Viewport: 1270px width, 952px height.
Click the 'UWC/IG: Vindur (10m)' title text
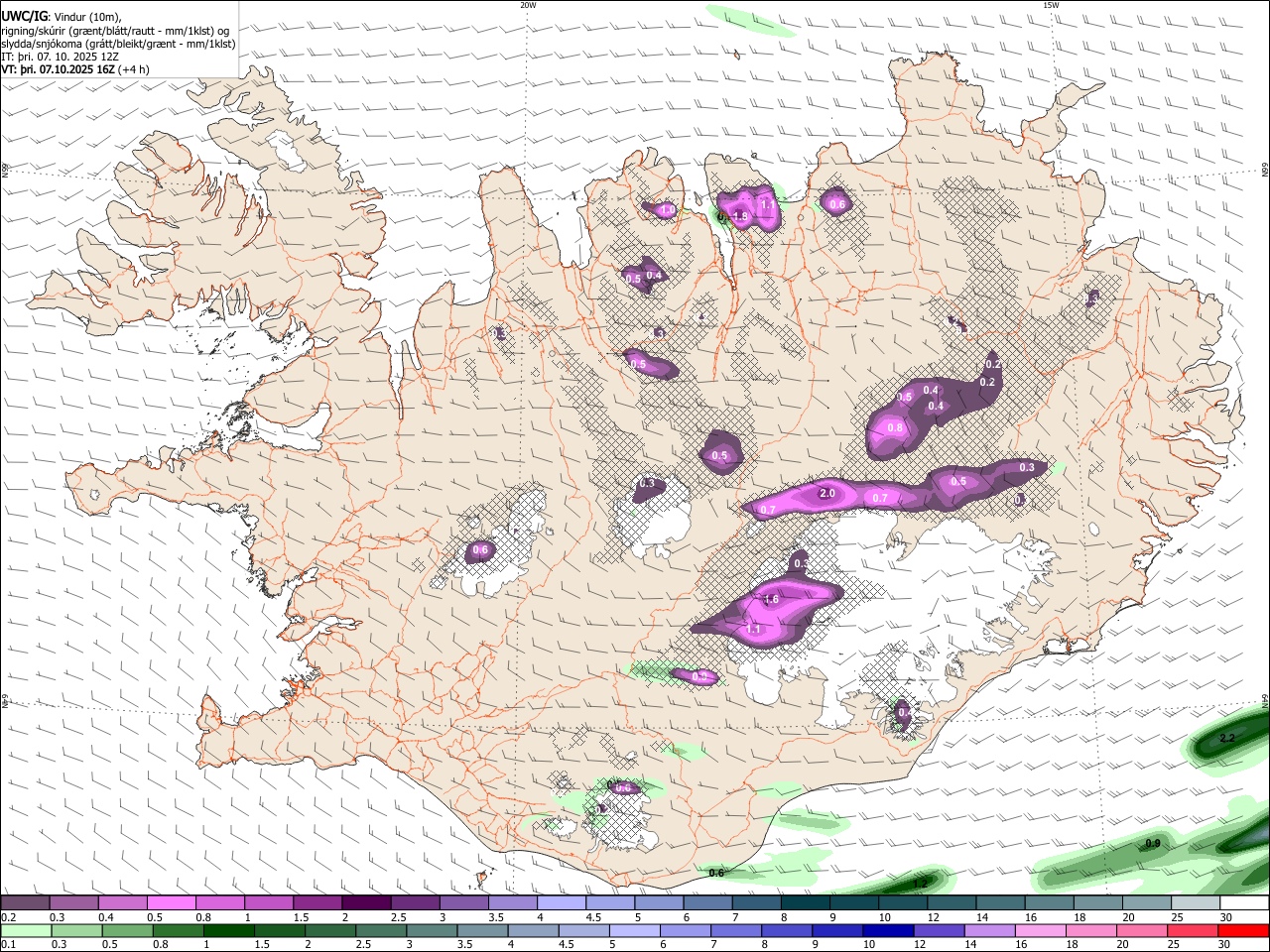(x=62, y=16)
